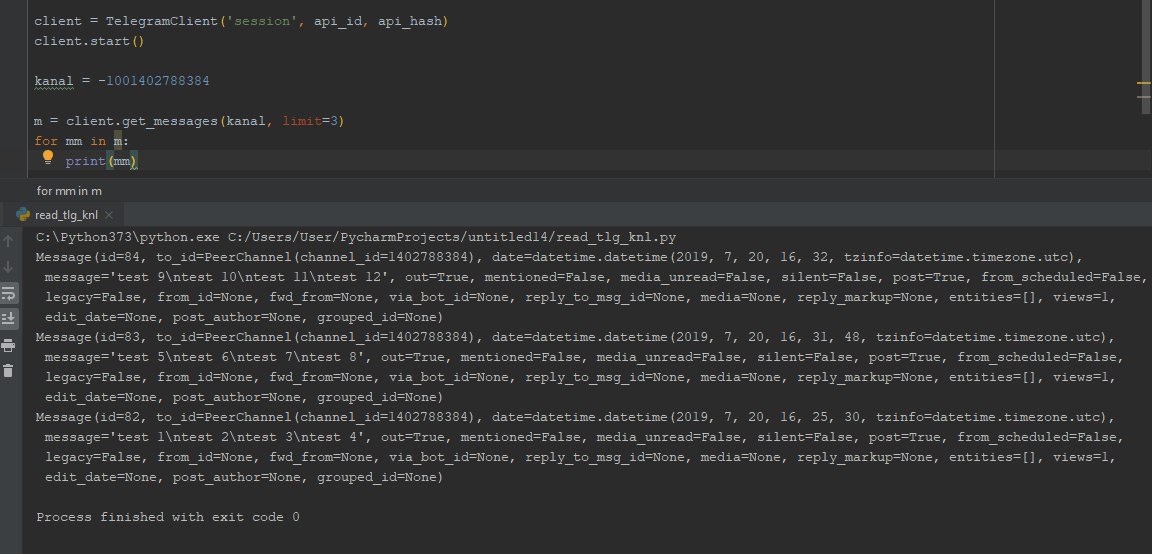
Task: Click the print(mm) code line
Action: 101,161
